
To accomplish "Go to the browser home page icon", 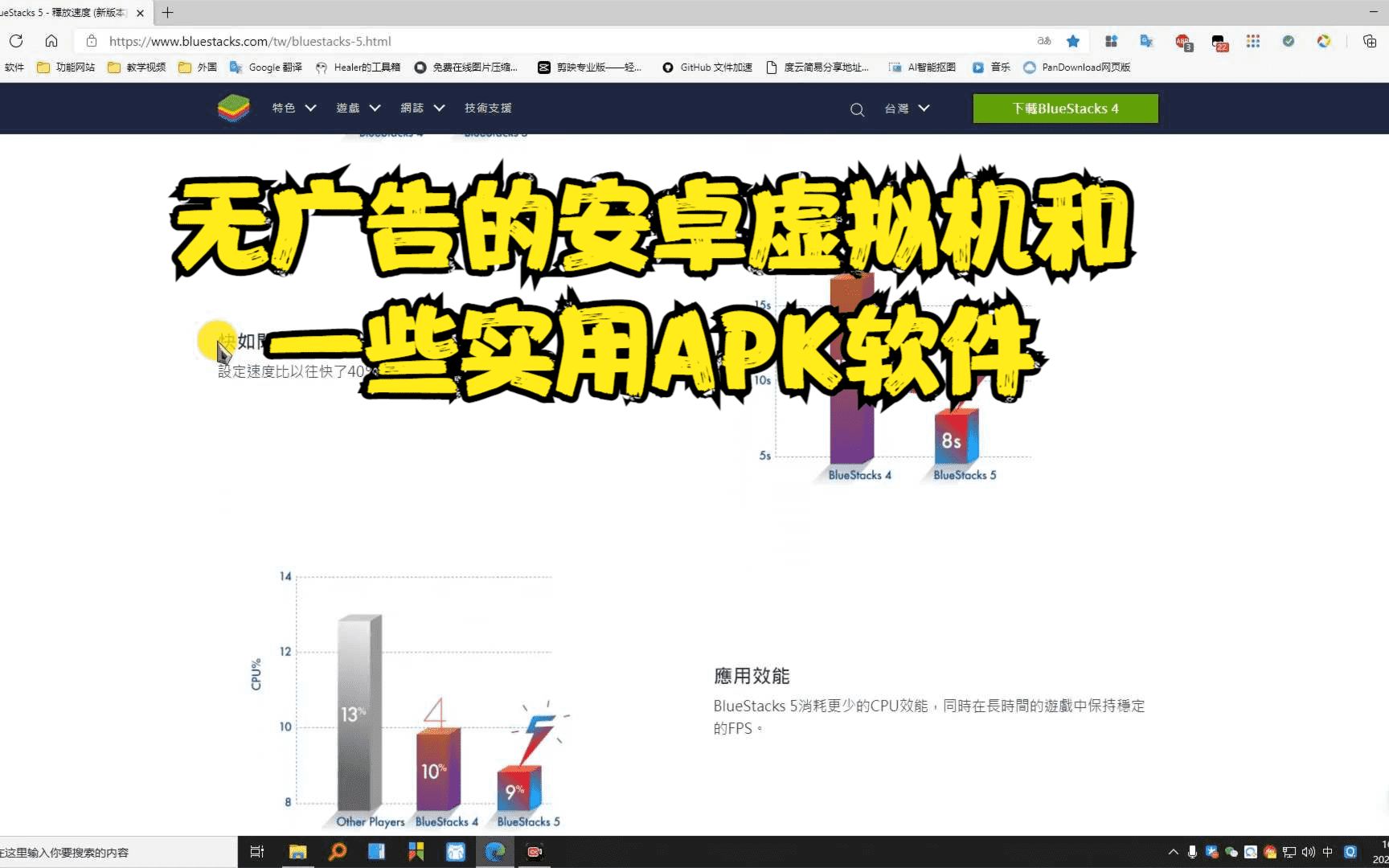I will point(51,41).
